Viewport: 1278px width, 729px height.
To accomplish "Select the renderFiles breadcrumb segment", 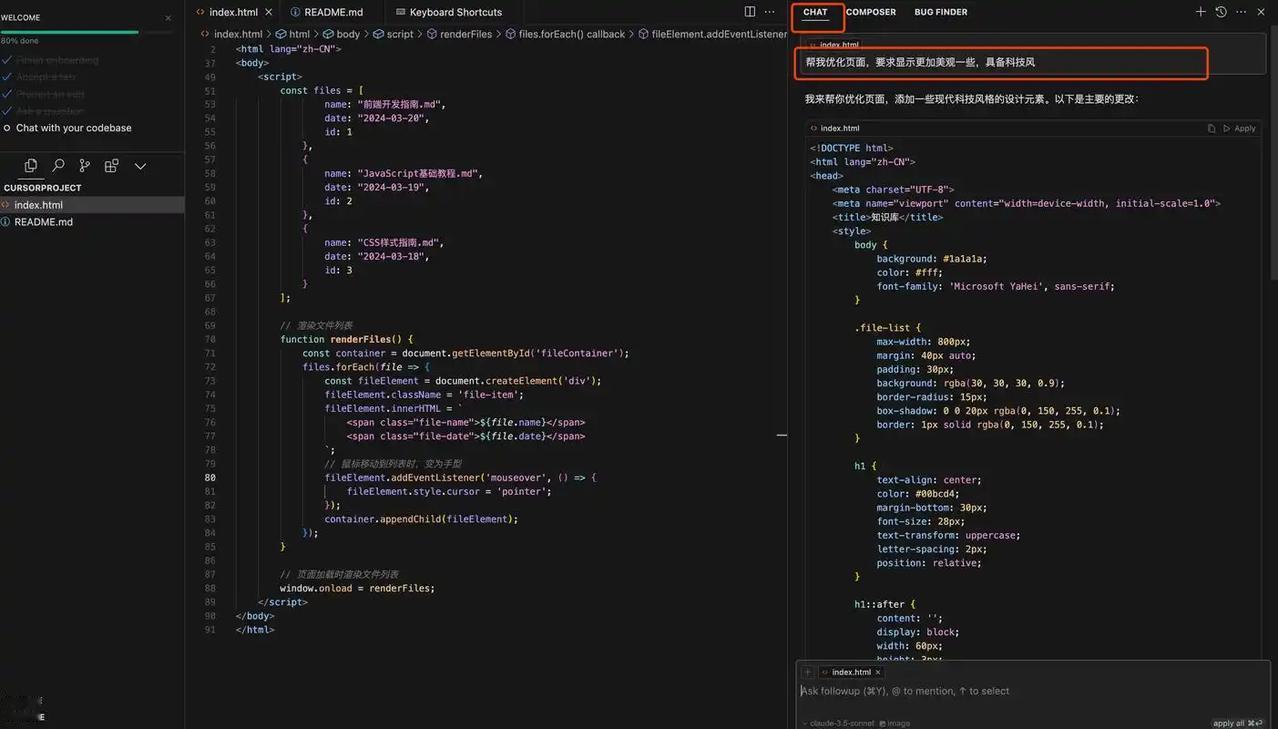I will pos(459,34).
